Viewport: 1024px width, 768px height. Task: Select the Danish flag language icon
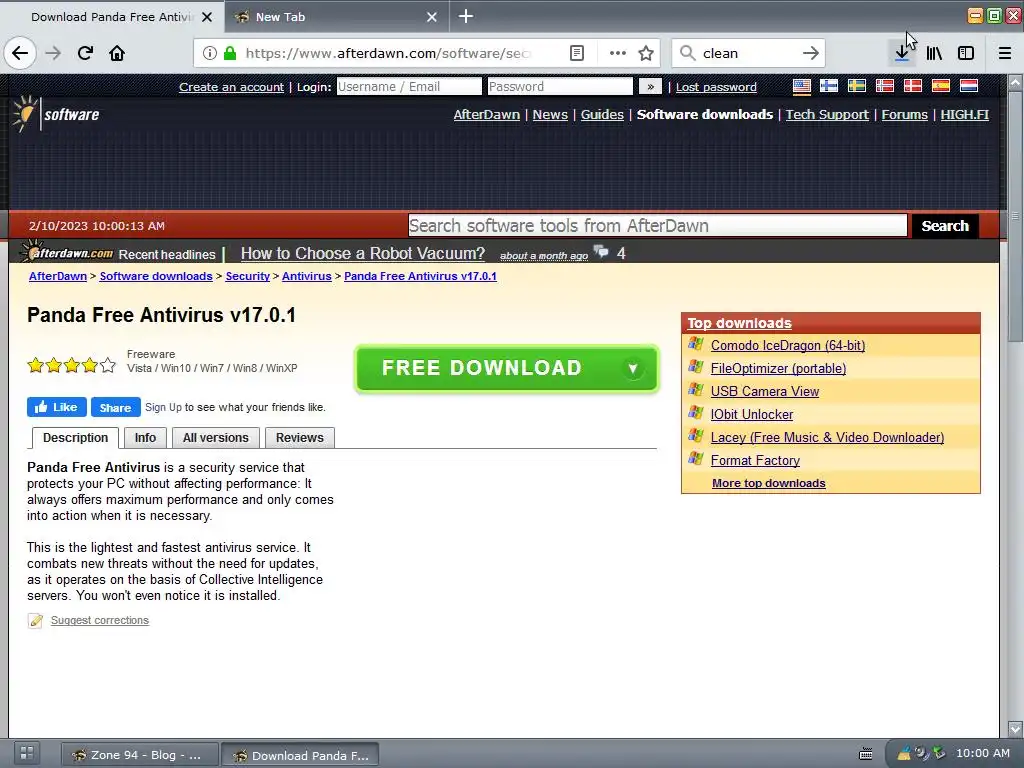click(912, 86)
